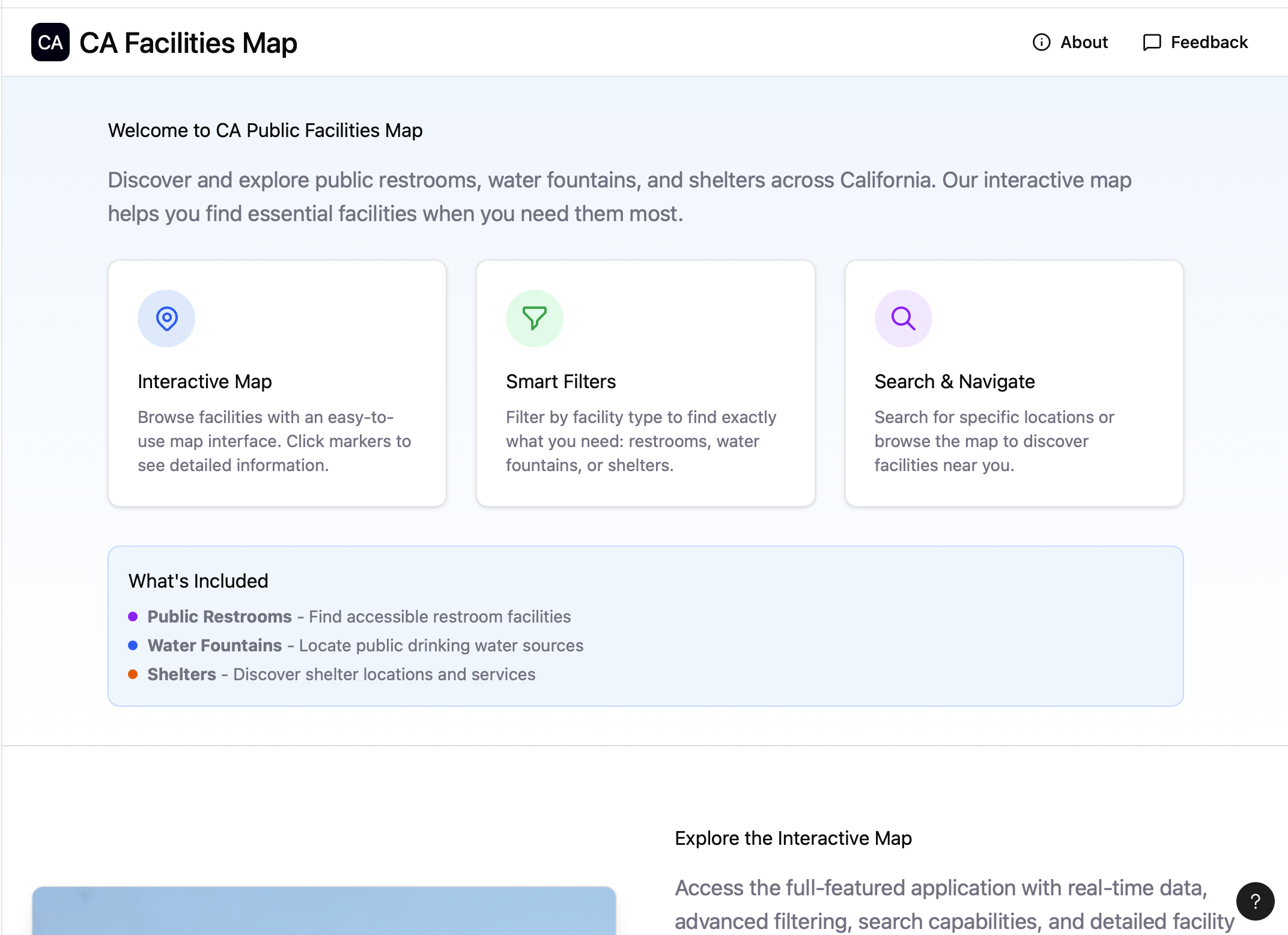
Task: Click the CA logo badge
Action: [x=50, y=42]
